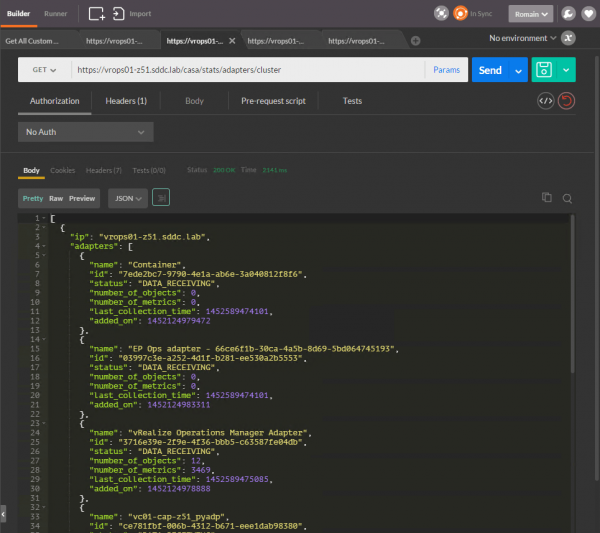Click the main window vertical scrollbar
This screenshot has width=600, height=533.
(597, 268)
